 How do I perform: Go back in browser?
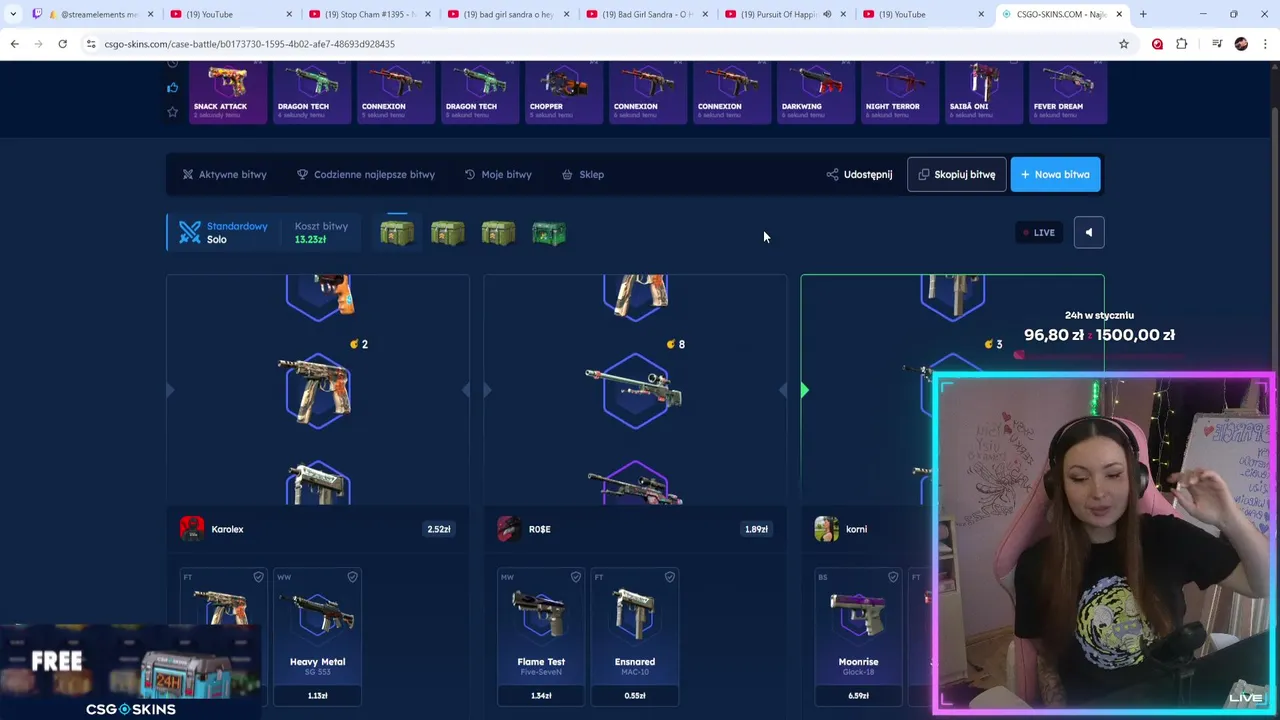(x=15, y=44)
